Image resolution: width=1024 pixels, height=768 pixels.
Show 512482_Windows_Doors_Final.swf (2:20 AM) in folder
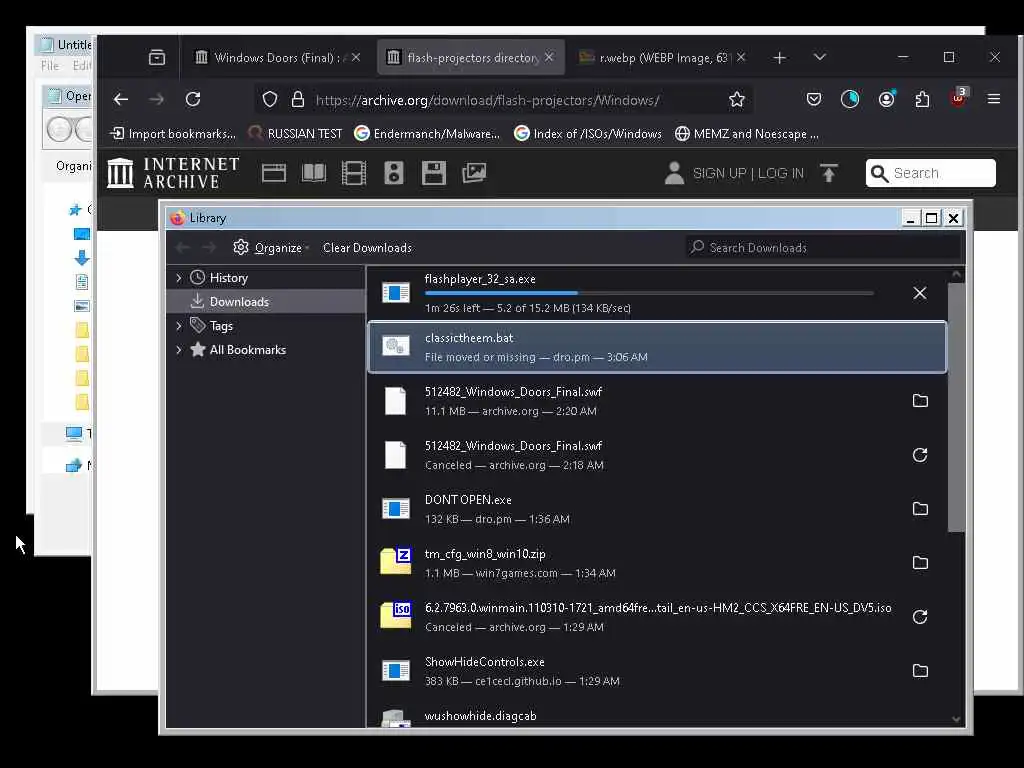pos(920,400)
